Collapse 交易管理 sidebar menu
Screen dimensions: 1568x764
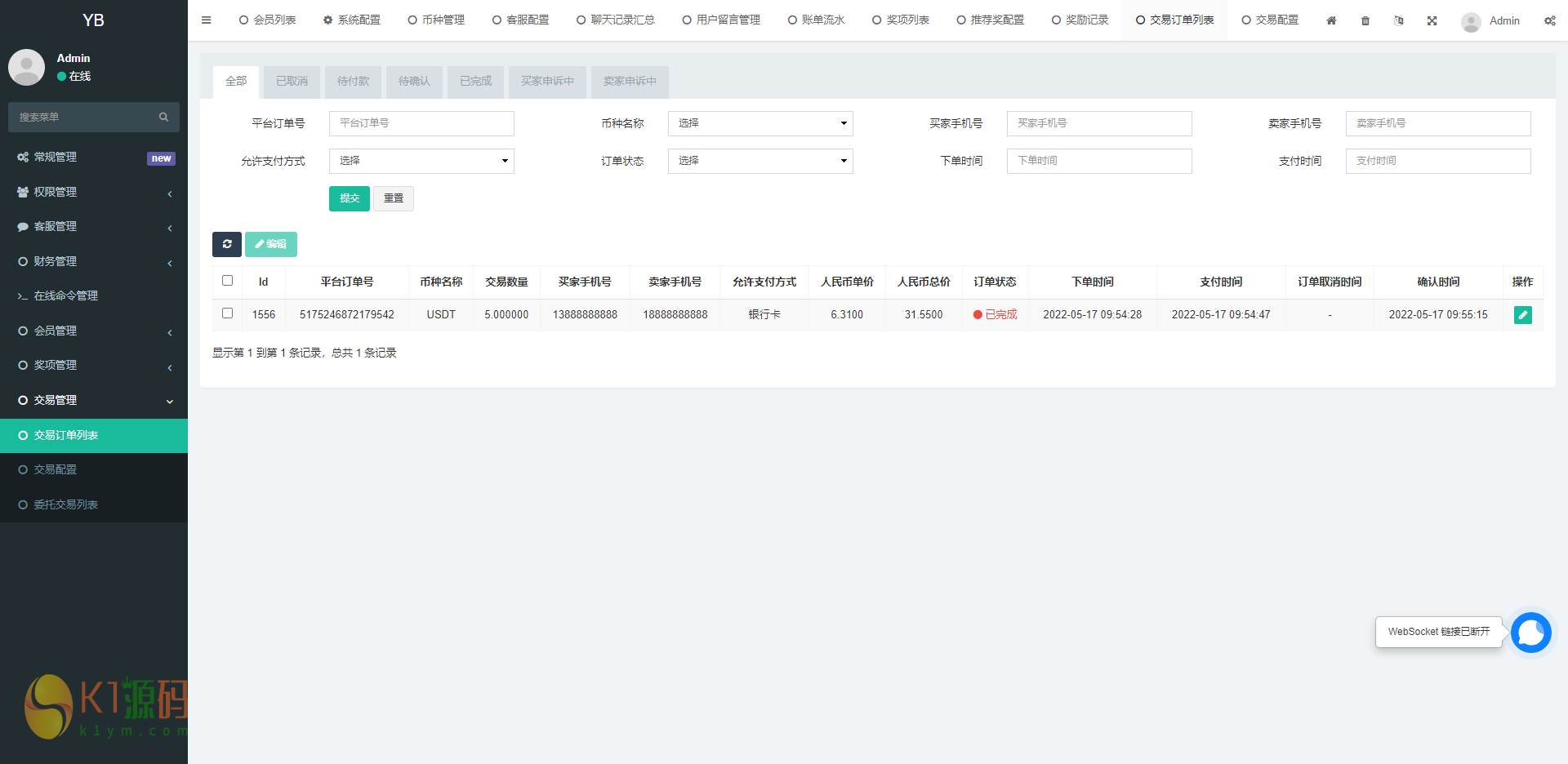(x=94, y=400)
